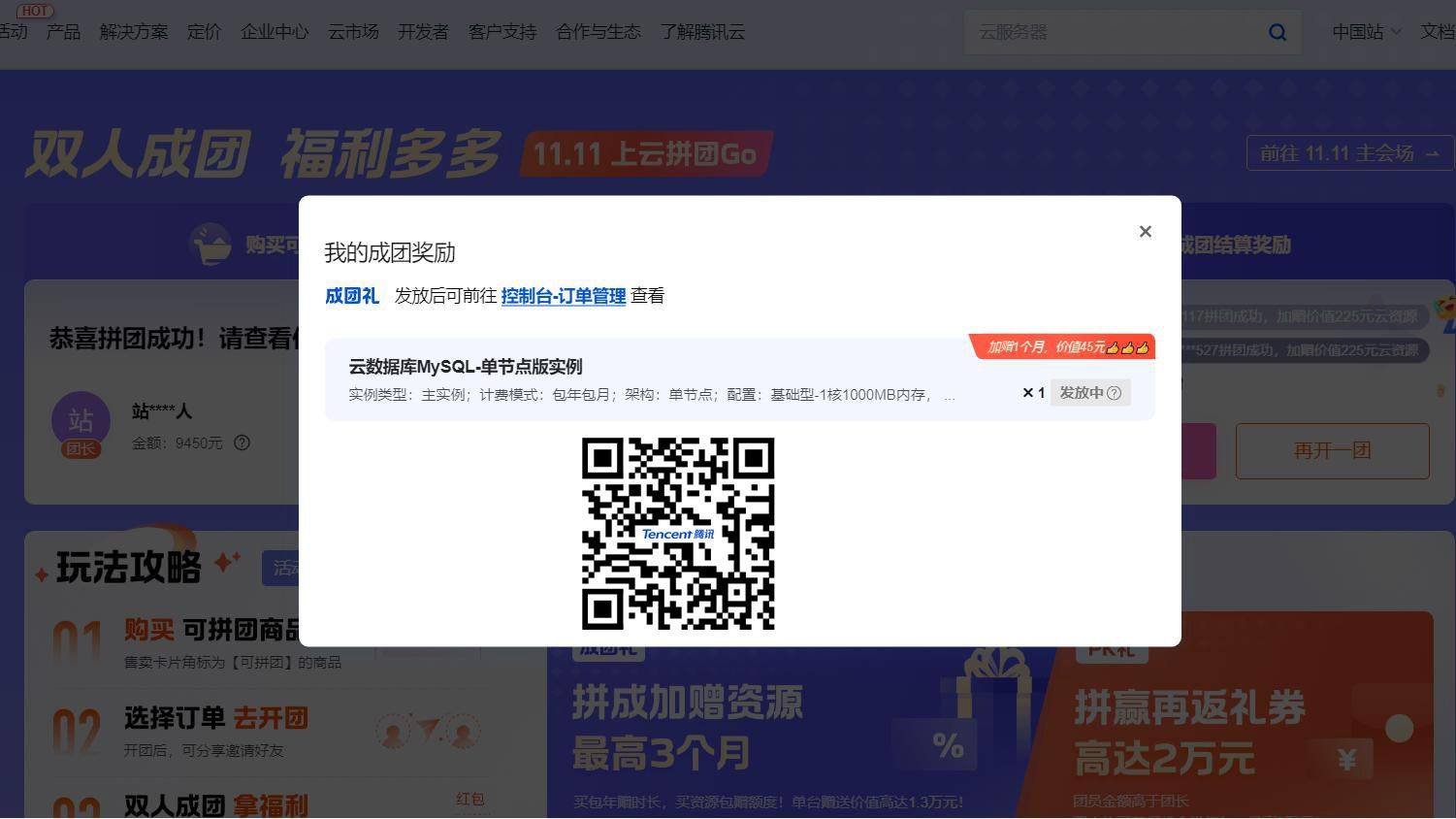Viewport: 1456px width, 819px height.
Task: Click the QR code image in dialog
Action: coord(678,533)
